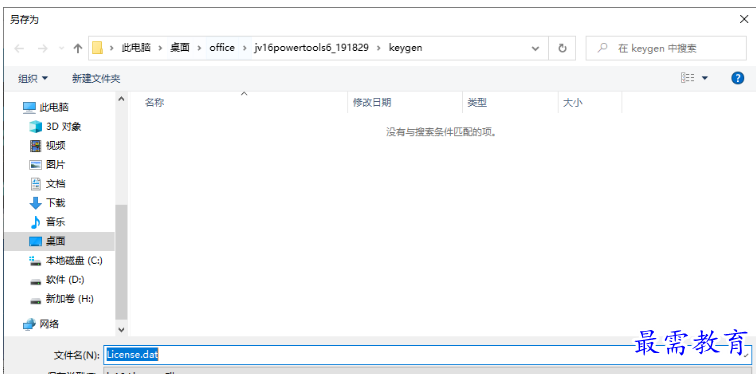The height and width of the screenshot is (374, 756).
Task: Go forward with the forward arrow
Action: (42, 48)
